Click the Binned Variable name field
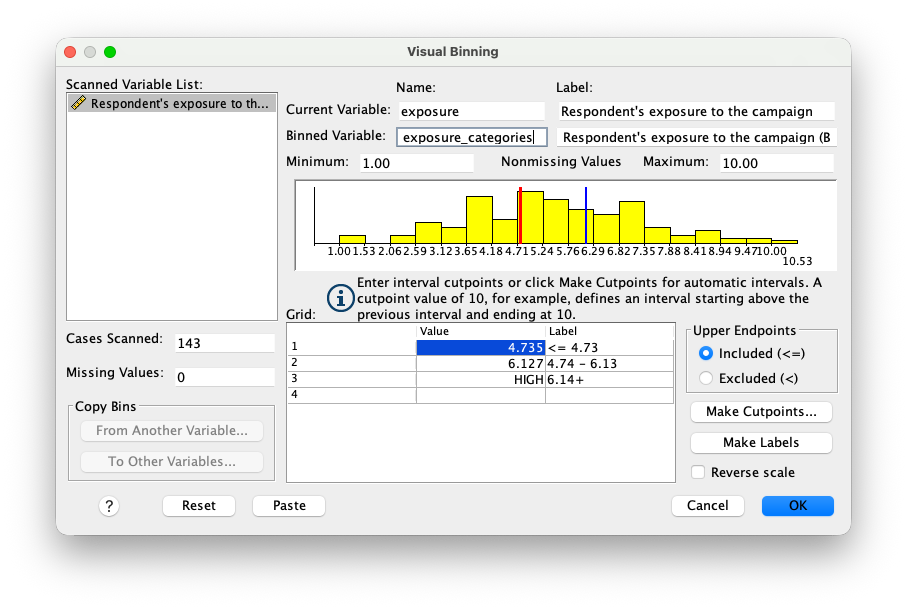This screenshot has height=609, width=907. [471, 137]
